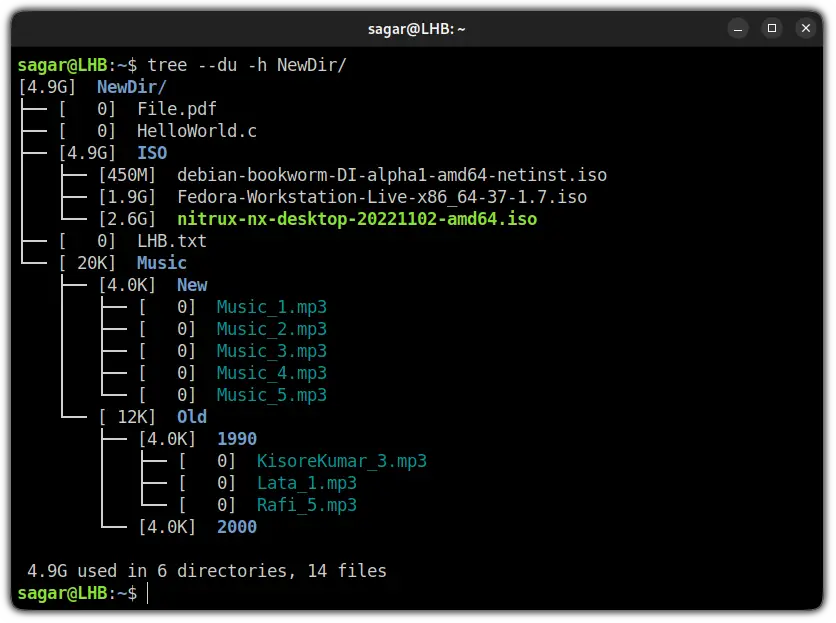This screenshot has height=623, width=836.
Task: Select the Music directory label
Action: [160, 263]
